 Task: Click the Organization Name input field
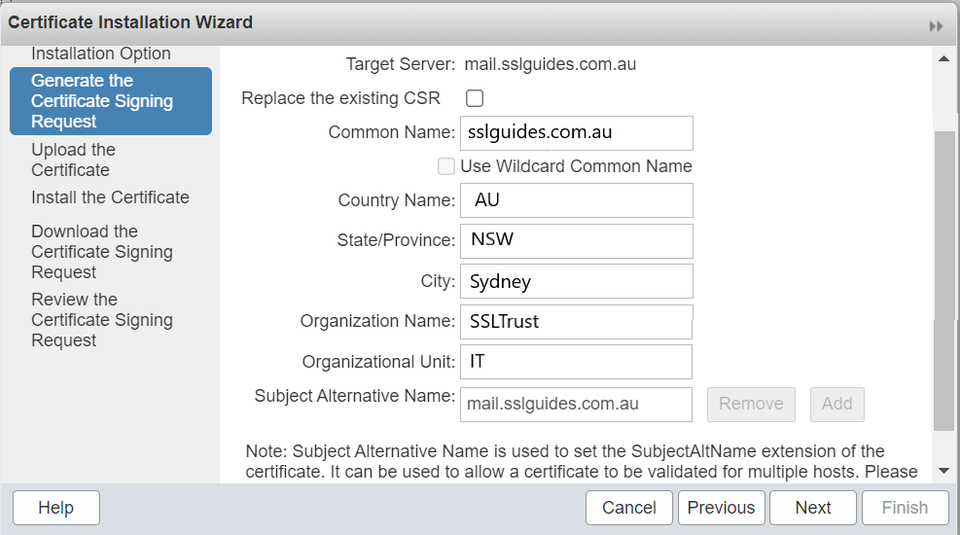tap(576, 322)
